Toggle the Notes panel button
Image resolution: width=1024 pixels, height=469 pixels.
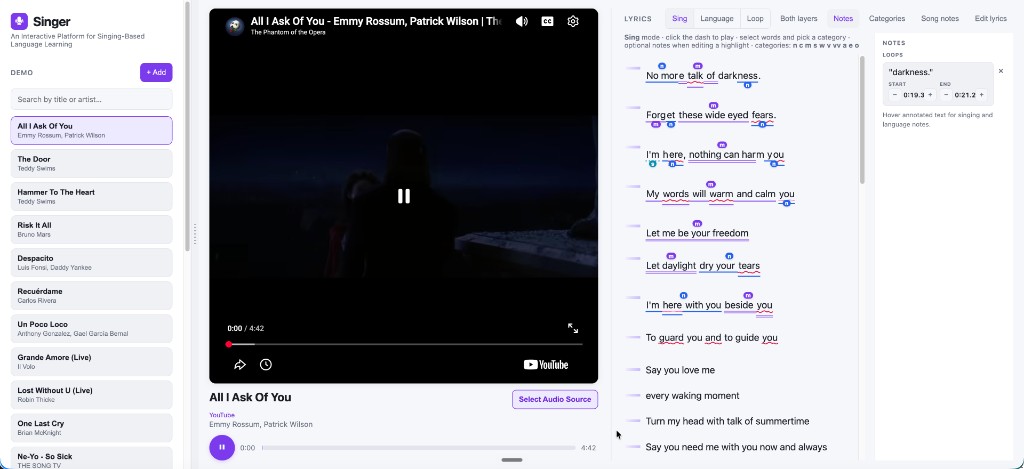(x=843, y=18)
